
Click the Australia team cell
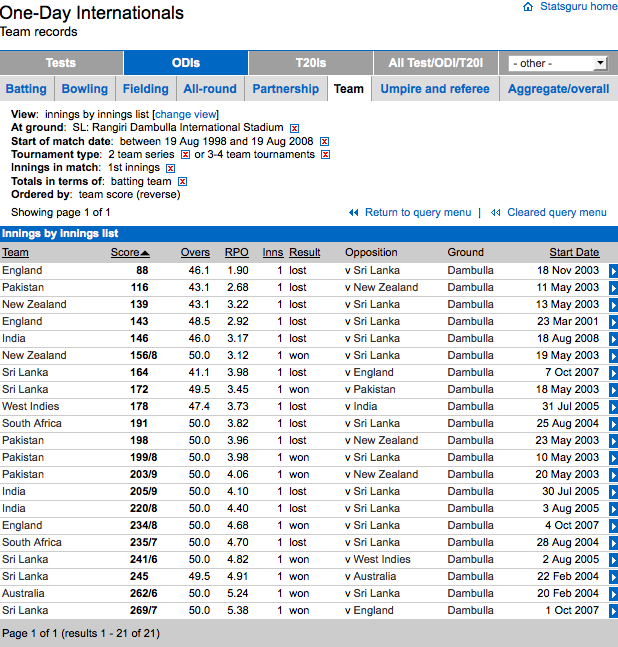pyautogui.click(x=23, y=593)
